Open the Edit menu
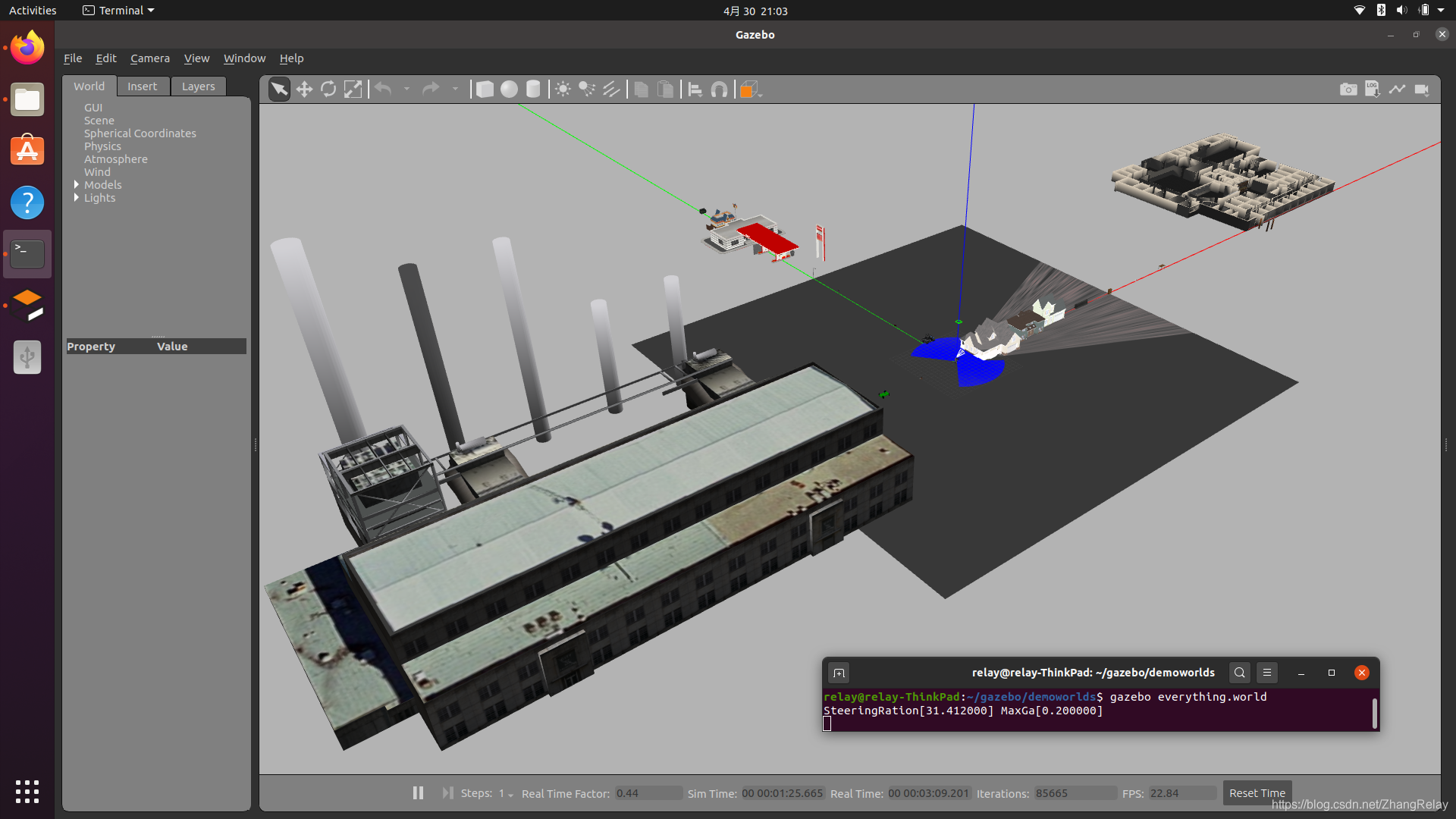The image size is (1456, 819). click(106, 58)
